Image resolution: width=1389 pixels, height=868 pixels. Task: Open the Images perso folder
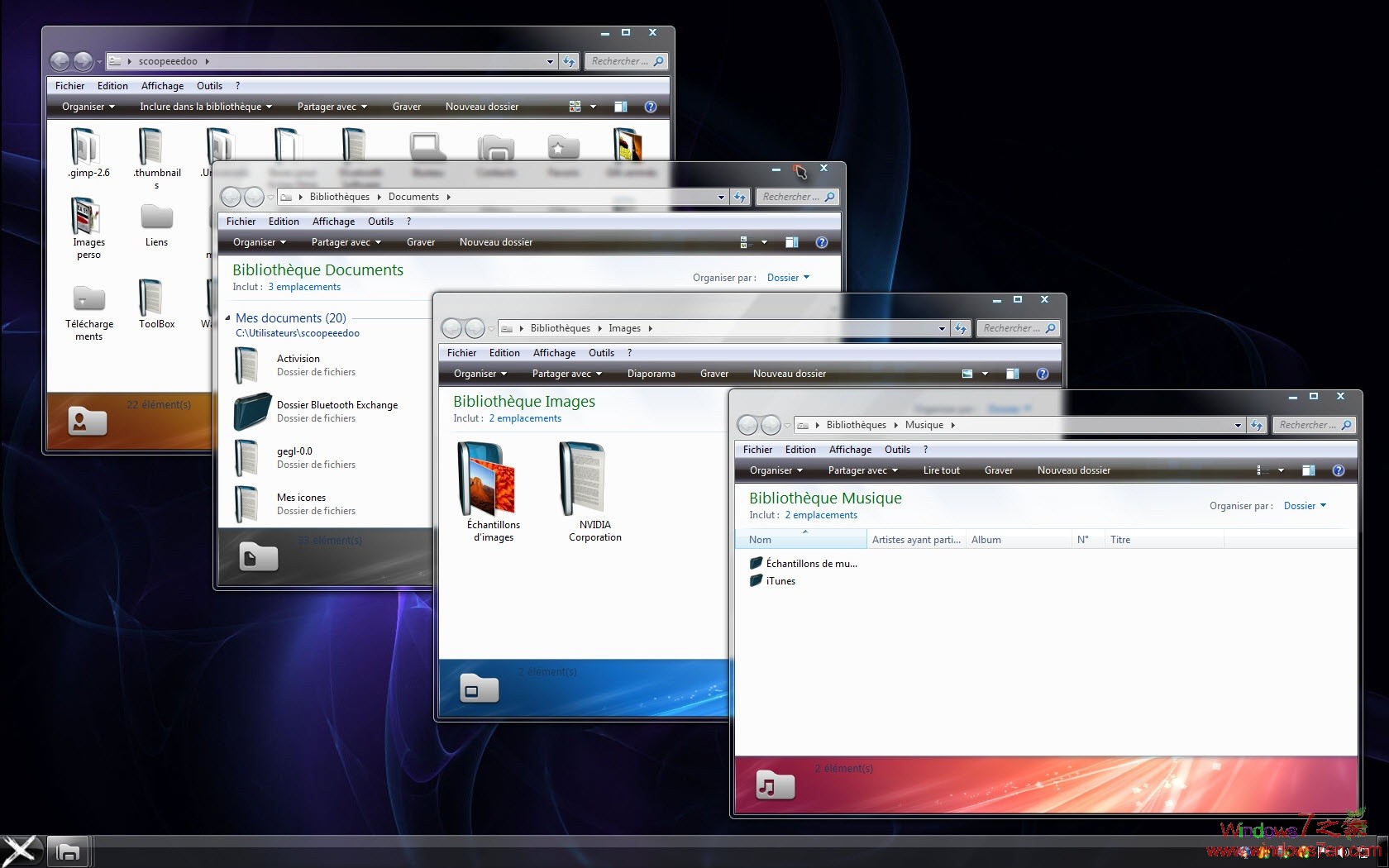[x=88, y=219]
